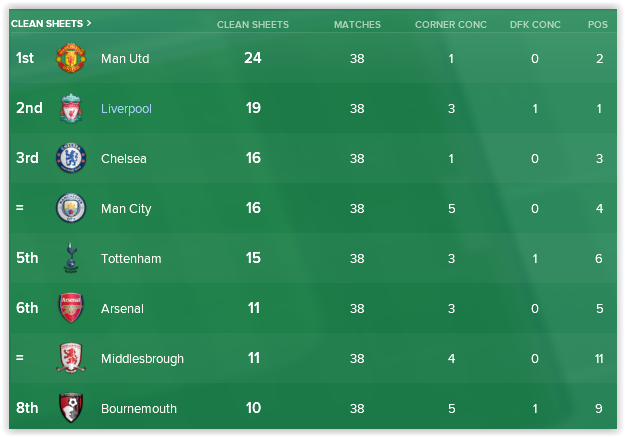
Task: Click the Arsenal club crest
Action: 71,308
